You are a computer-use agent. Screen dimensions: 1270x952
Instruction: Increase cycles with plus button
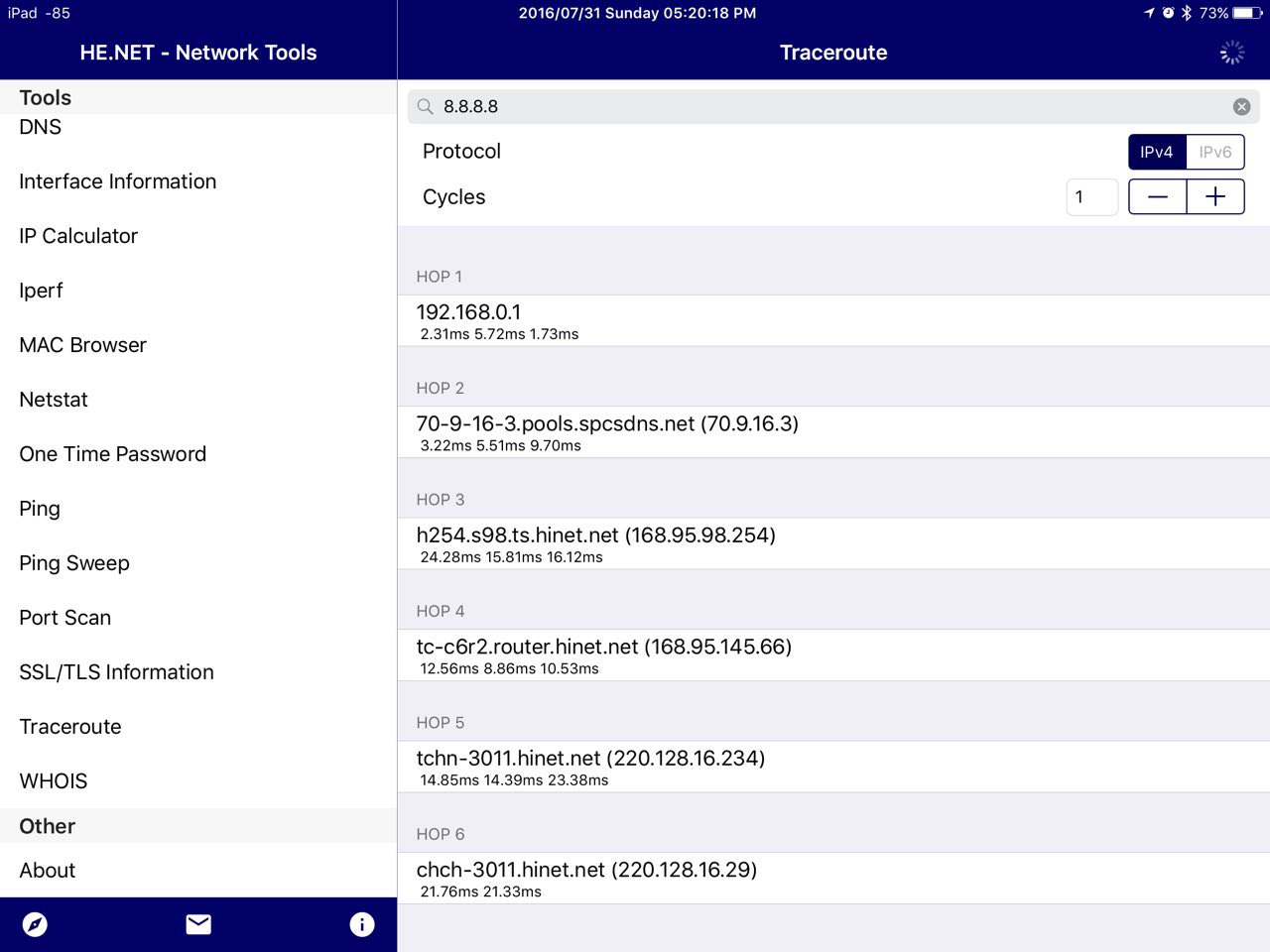click(1215, 196)
